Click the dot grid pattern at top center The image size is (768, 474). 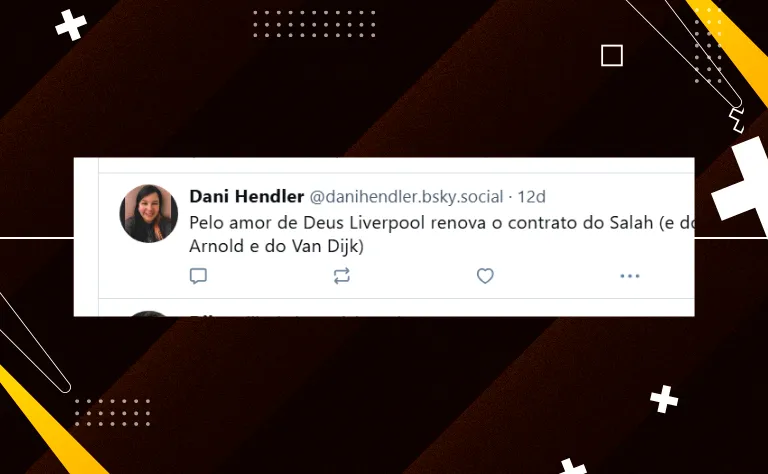[314, 24]
